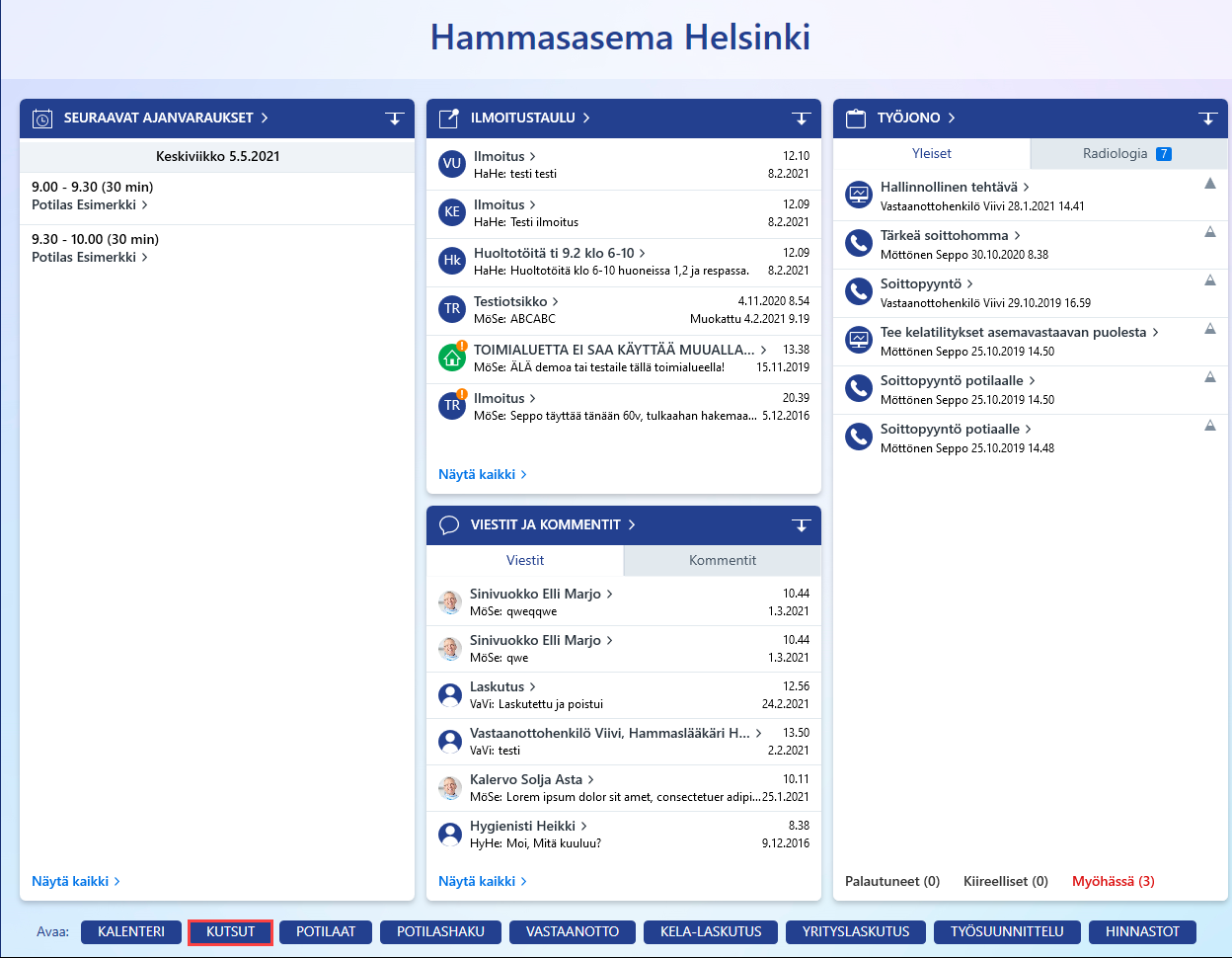Click the priority triangle on Soittopyyntö potilaalle
Image resolution: width=1232 pixels, height=958 pixels.
point(1210,377)
